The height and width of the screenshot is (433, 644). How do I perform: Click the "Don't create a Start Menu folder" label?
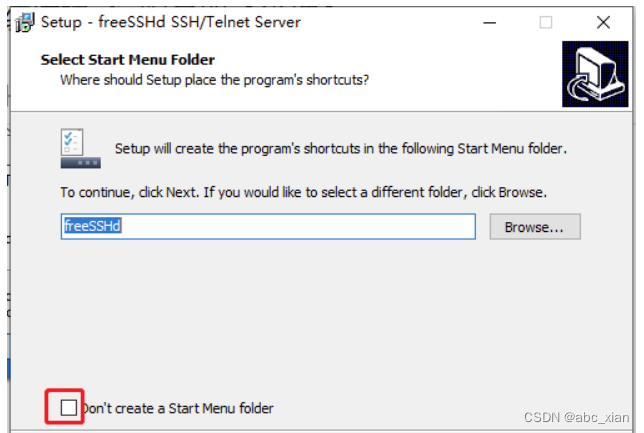(x=178, y=408)
